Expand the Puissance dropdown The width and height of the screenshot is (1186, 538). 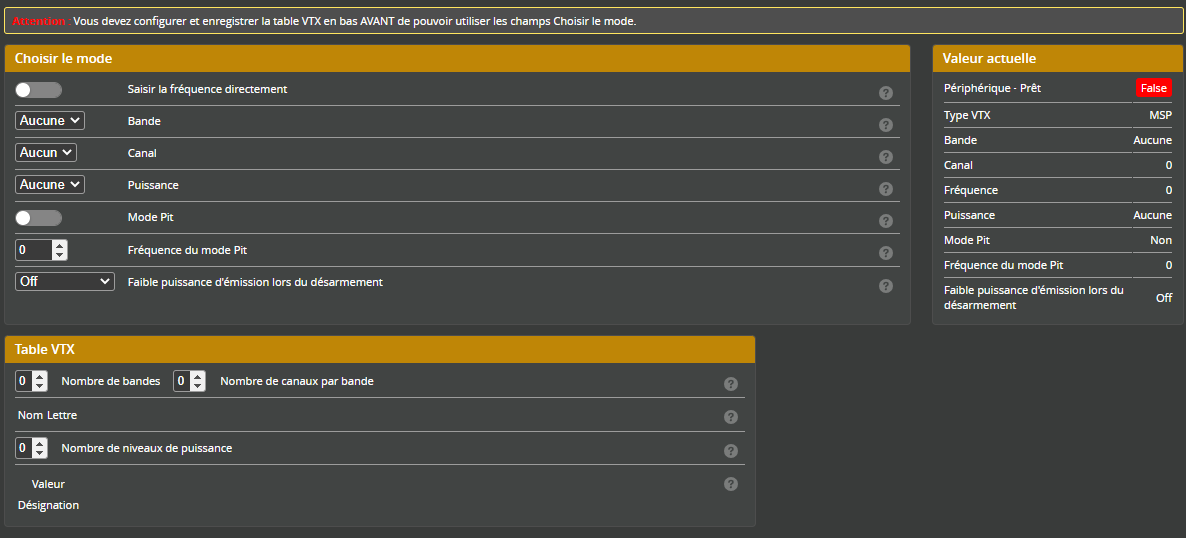[50, 185]
